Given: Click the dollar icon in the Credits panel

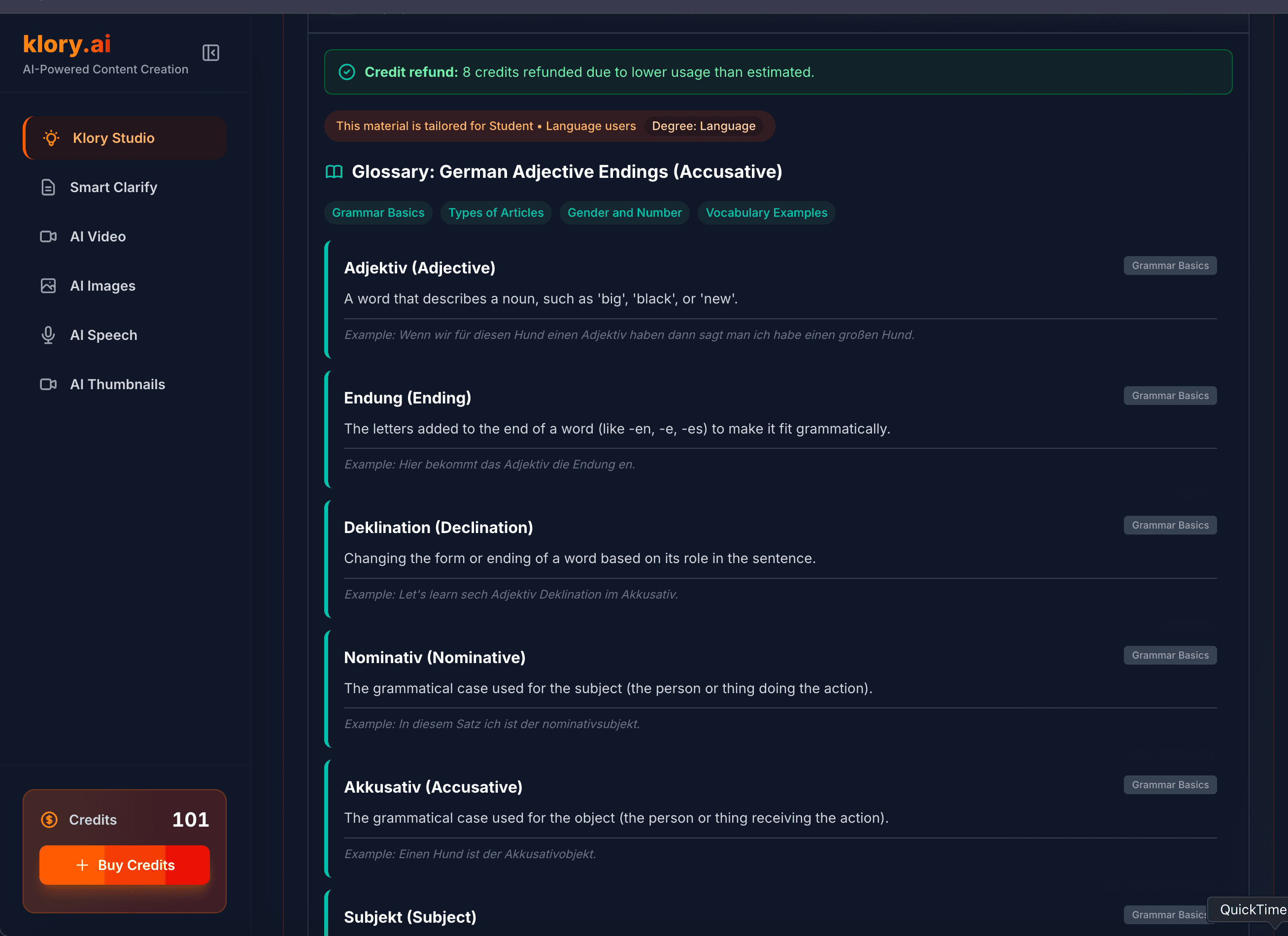Looking at the screenshot, I should (49, 819).
